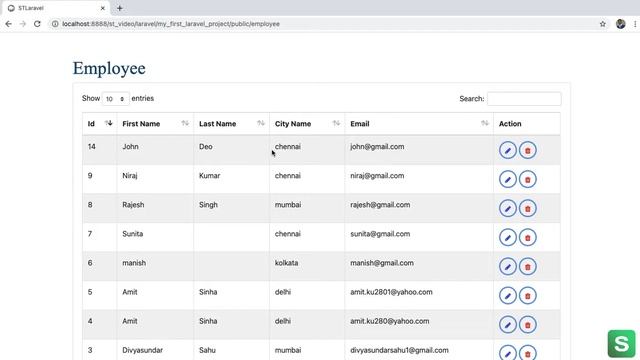This screenshot has height=360, width=640.
Task: Focus the Search input field
Action: pyautogui.click(x=524, y=99)
